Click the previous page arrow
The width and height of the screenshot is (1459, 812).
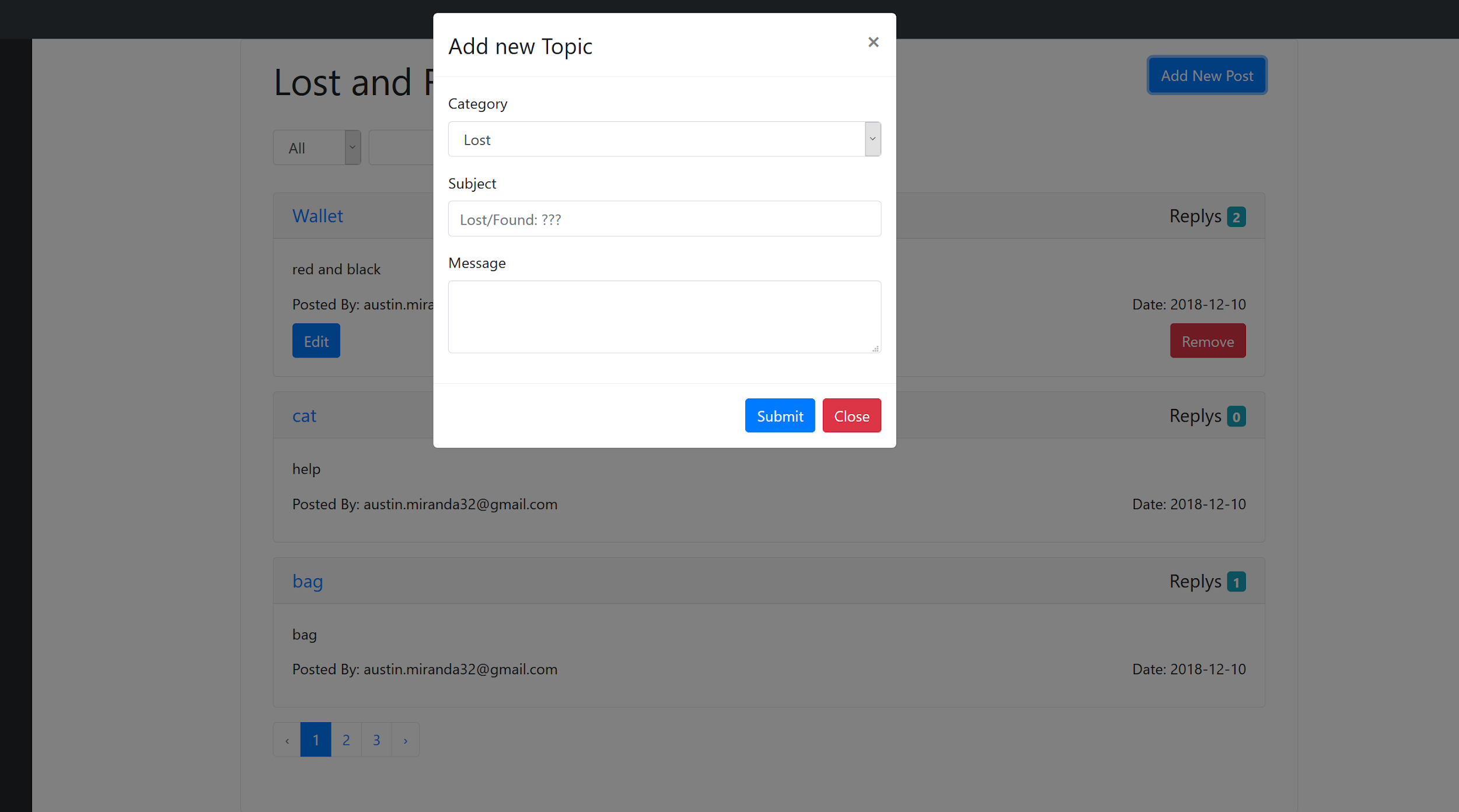287,740
